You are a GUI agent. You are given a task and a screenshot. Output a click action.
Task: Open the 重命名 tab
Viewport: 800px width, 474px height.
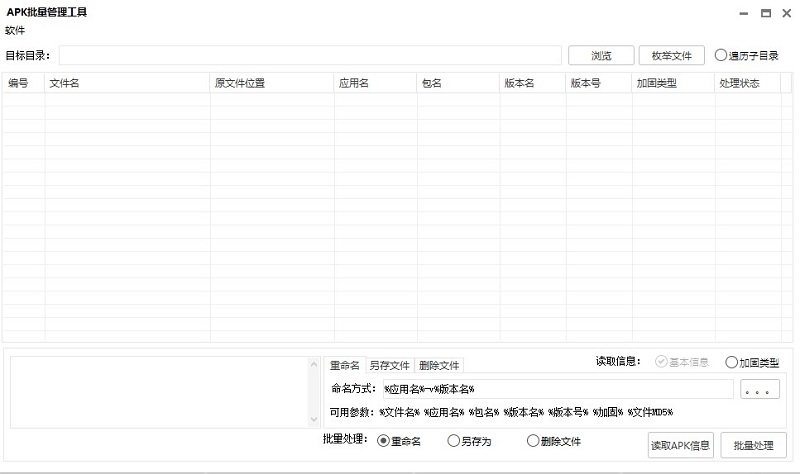344,366
